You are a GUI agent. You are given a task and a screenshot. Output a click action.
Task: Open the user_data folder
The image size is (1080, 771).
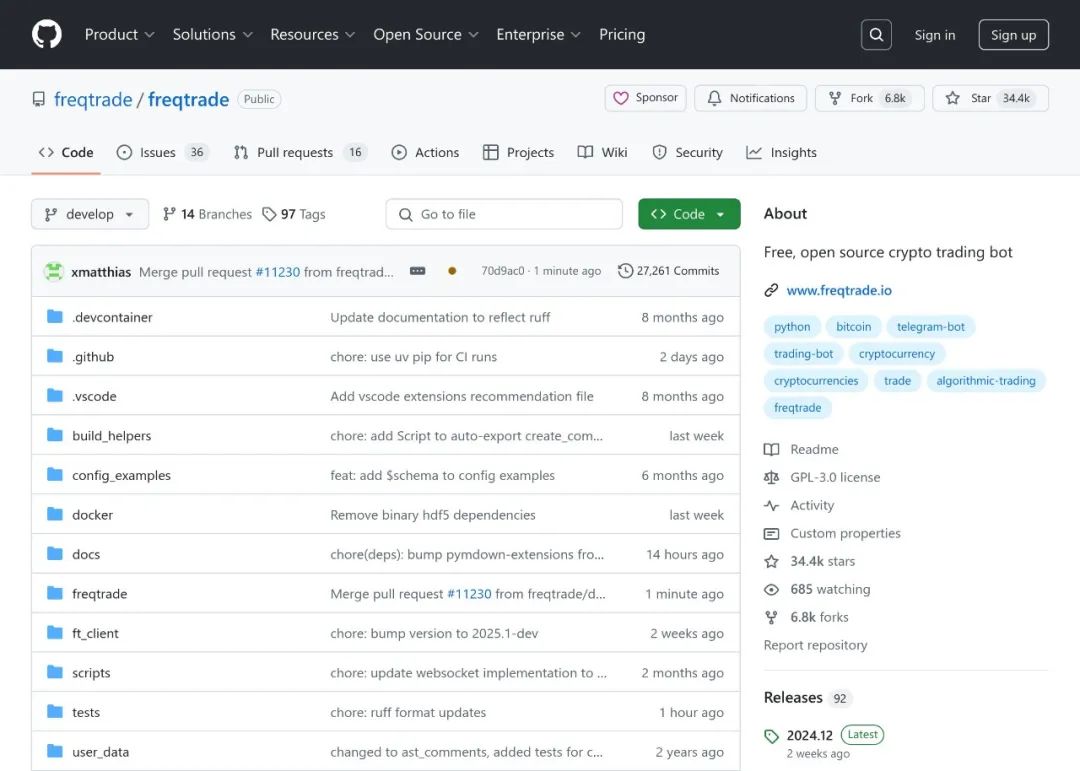[x=101, y=752]
